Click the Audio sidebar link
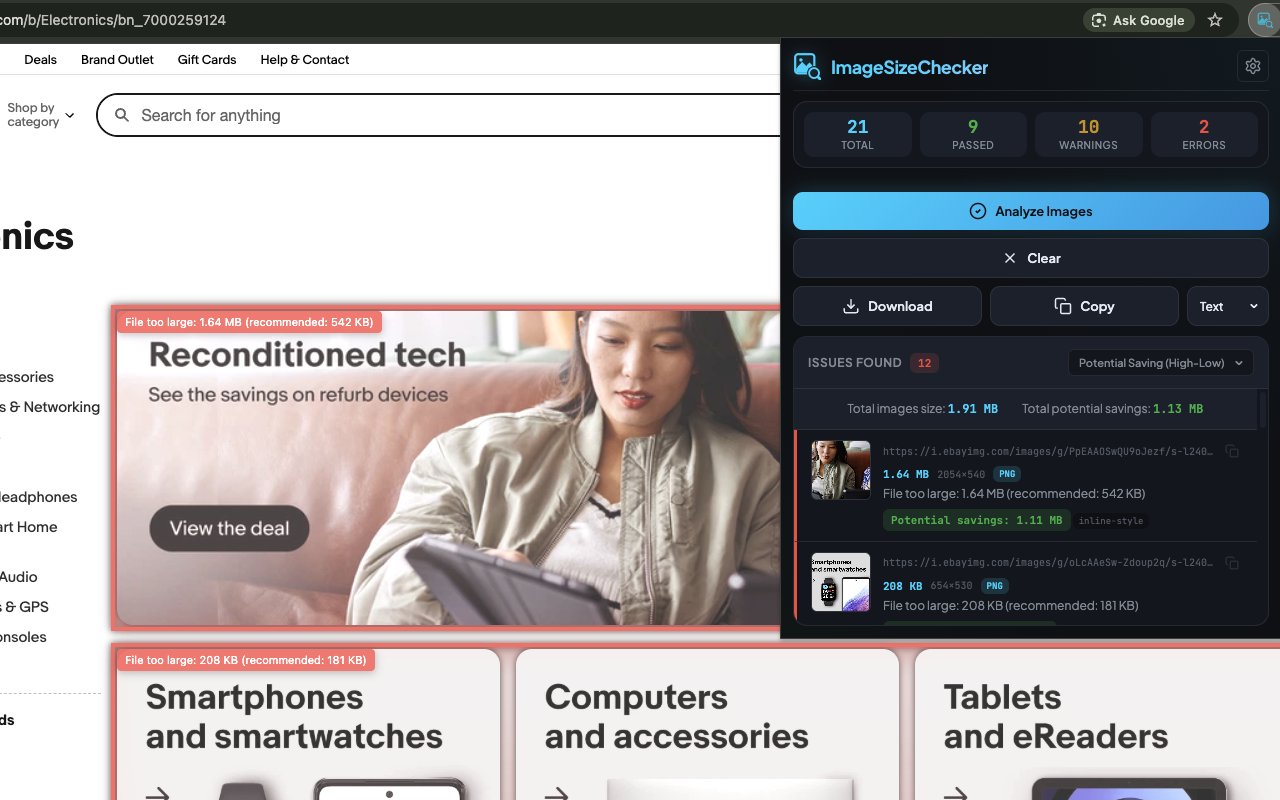 tap(18, 577)
